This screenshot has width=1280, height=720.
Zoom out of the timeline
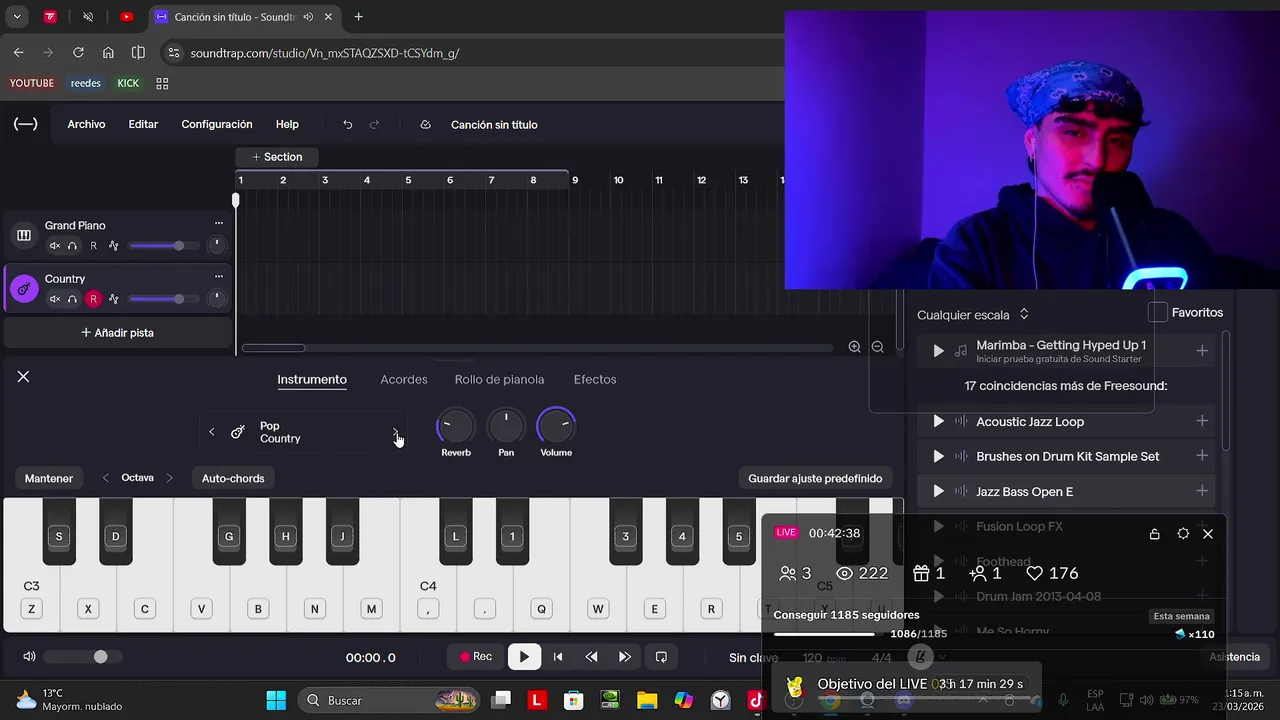pyautogui.click(x=877, y=347)
